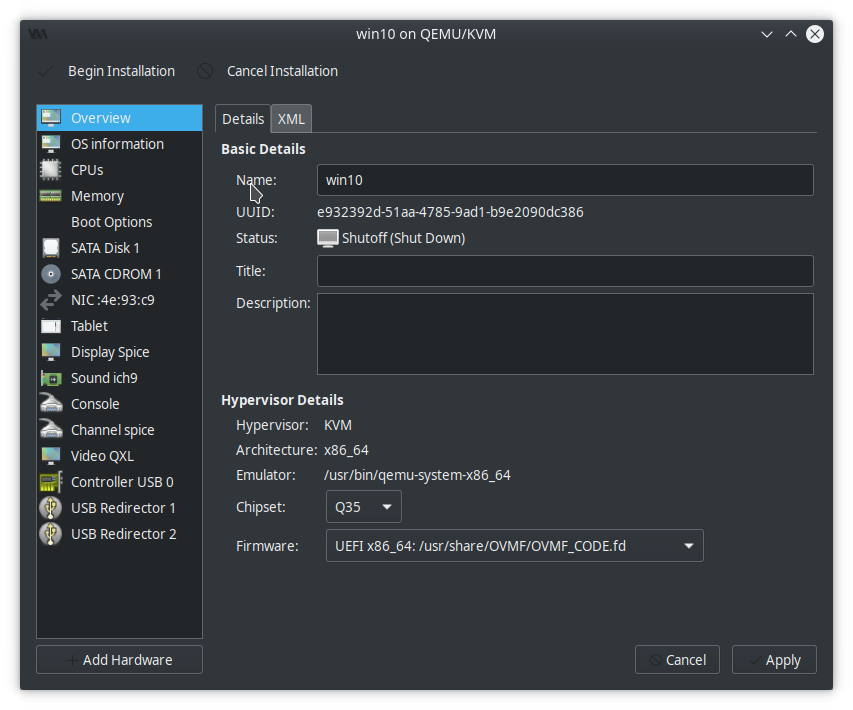The image size is (853, 710).
Task: Minimize the window with the down chevron
Action: pyautogui.click(x=767, y=34)
